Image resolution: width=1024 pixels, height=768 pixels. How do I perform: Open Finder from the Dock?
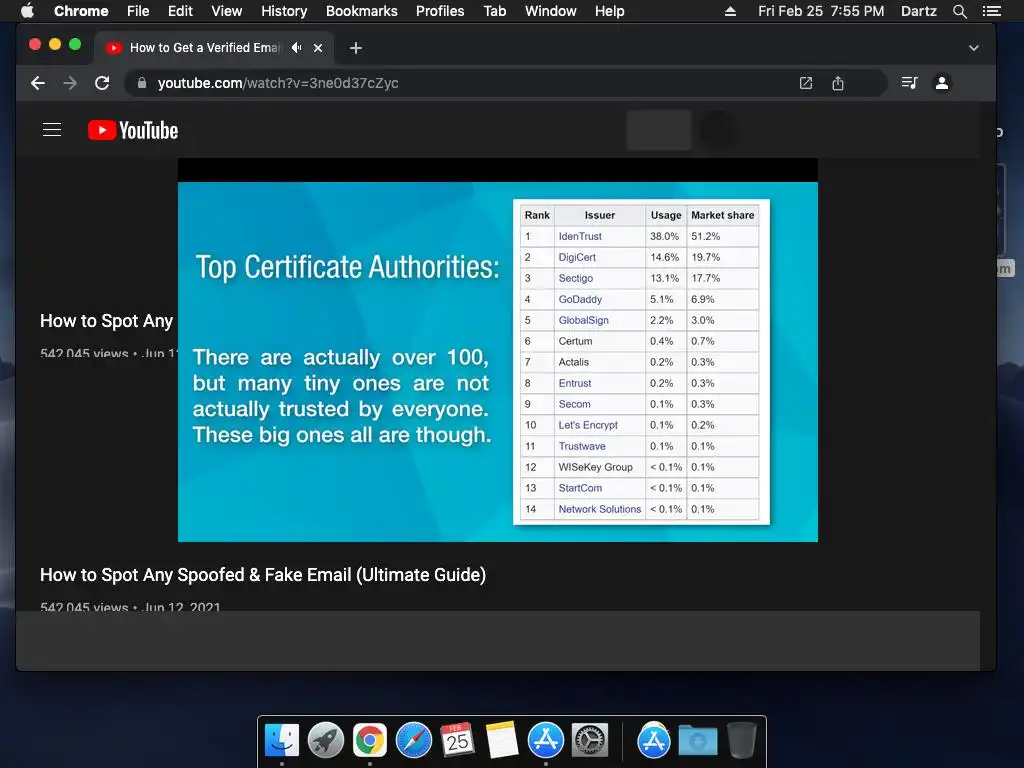pos(282,741)
